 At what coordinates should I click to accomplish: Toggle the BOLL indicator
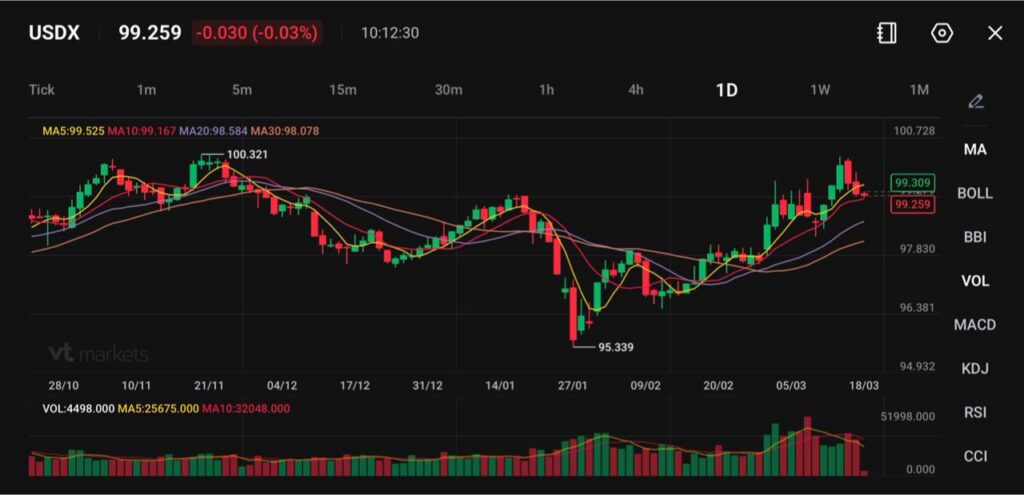(x=975, y=193)
